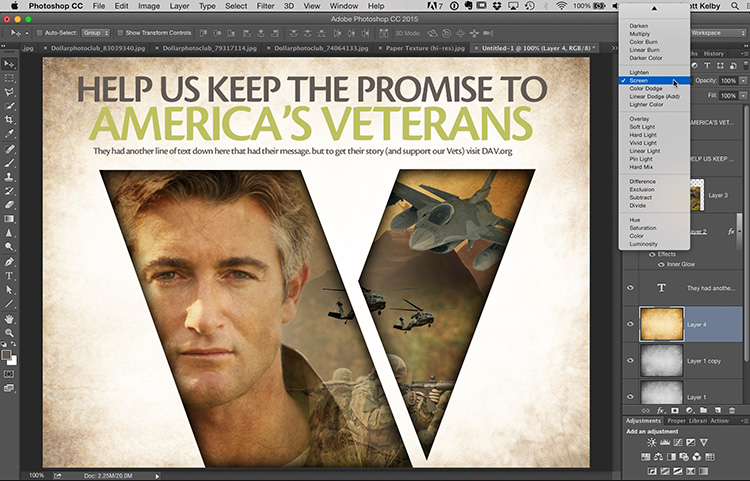Open the Opacity dropdown arrow

tap(743, 81)
